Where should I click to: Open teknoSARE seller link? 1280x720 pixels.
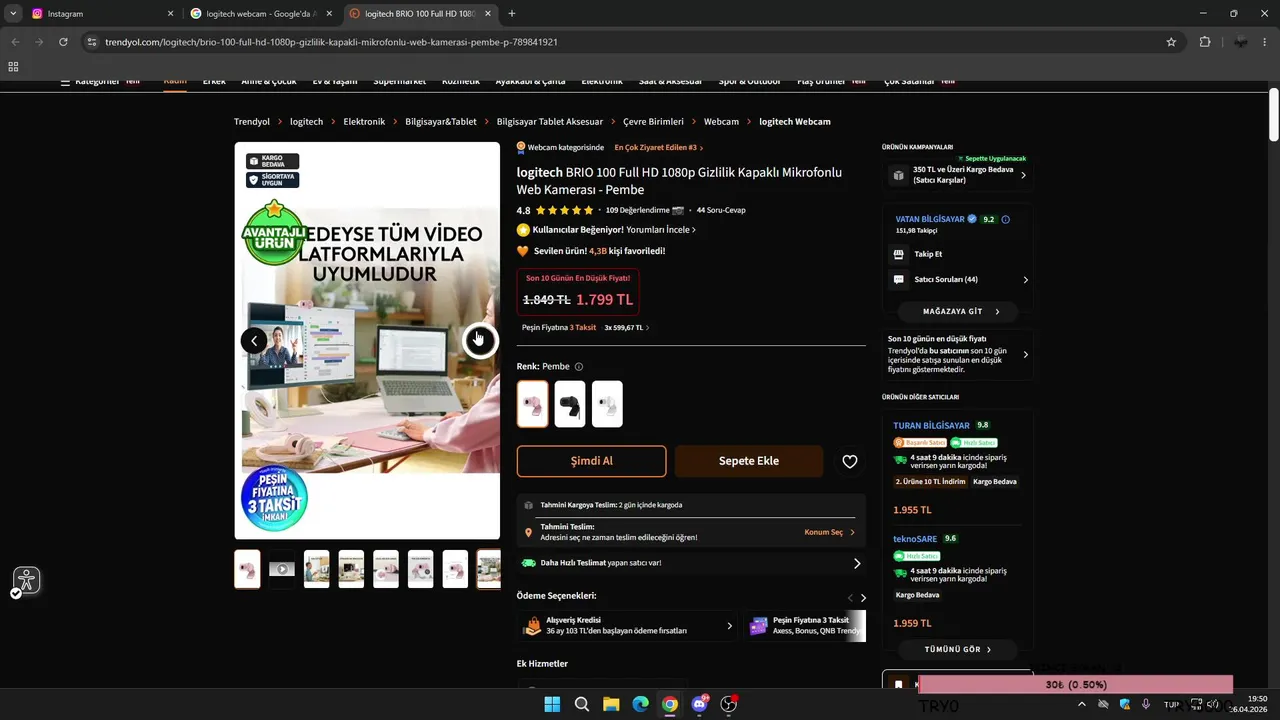[x=915, y=539]
